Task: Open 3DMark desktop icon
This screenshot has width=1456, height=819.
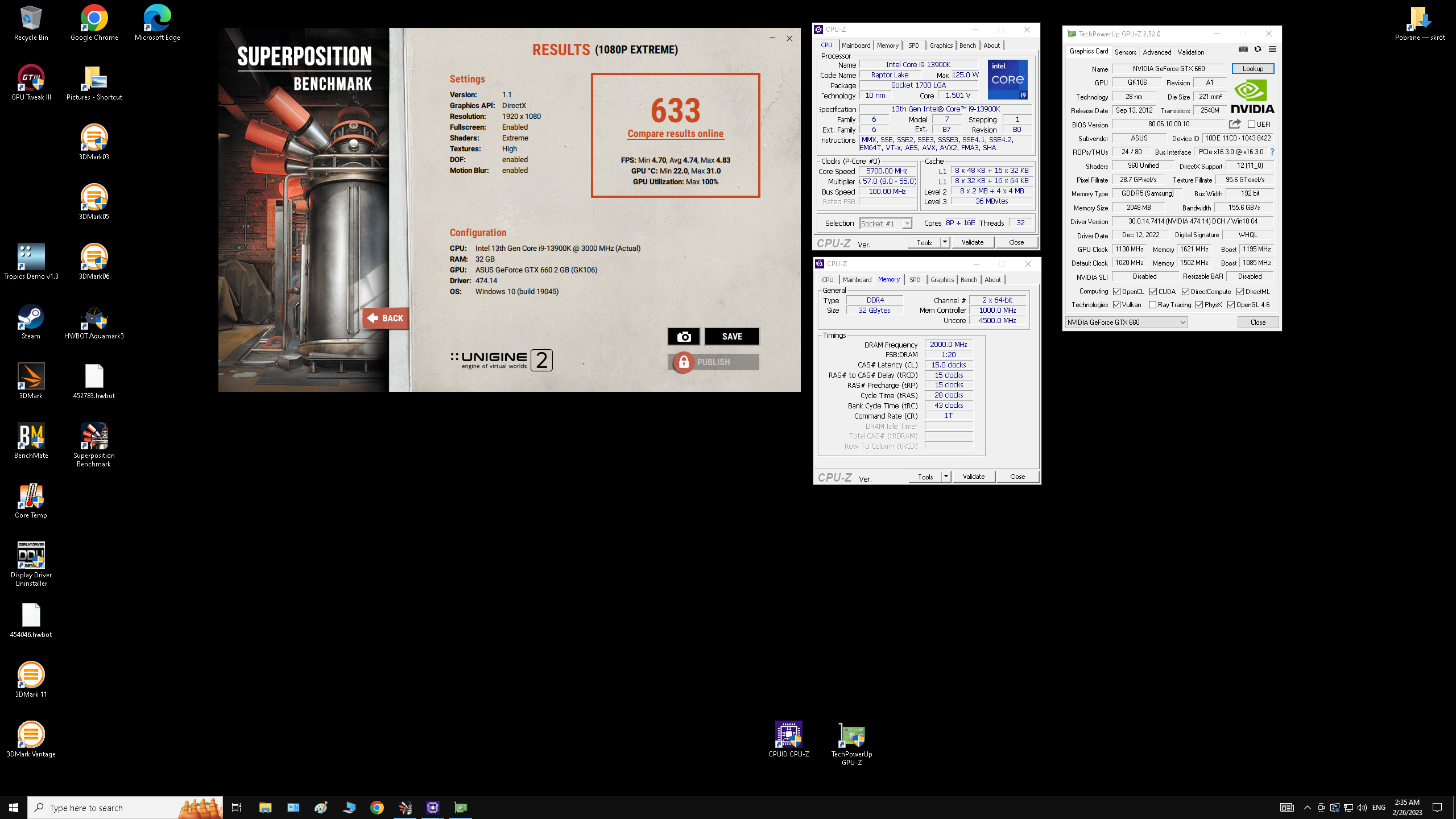Action: pos(31,381)
